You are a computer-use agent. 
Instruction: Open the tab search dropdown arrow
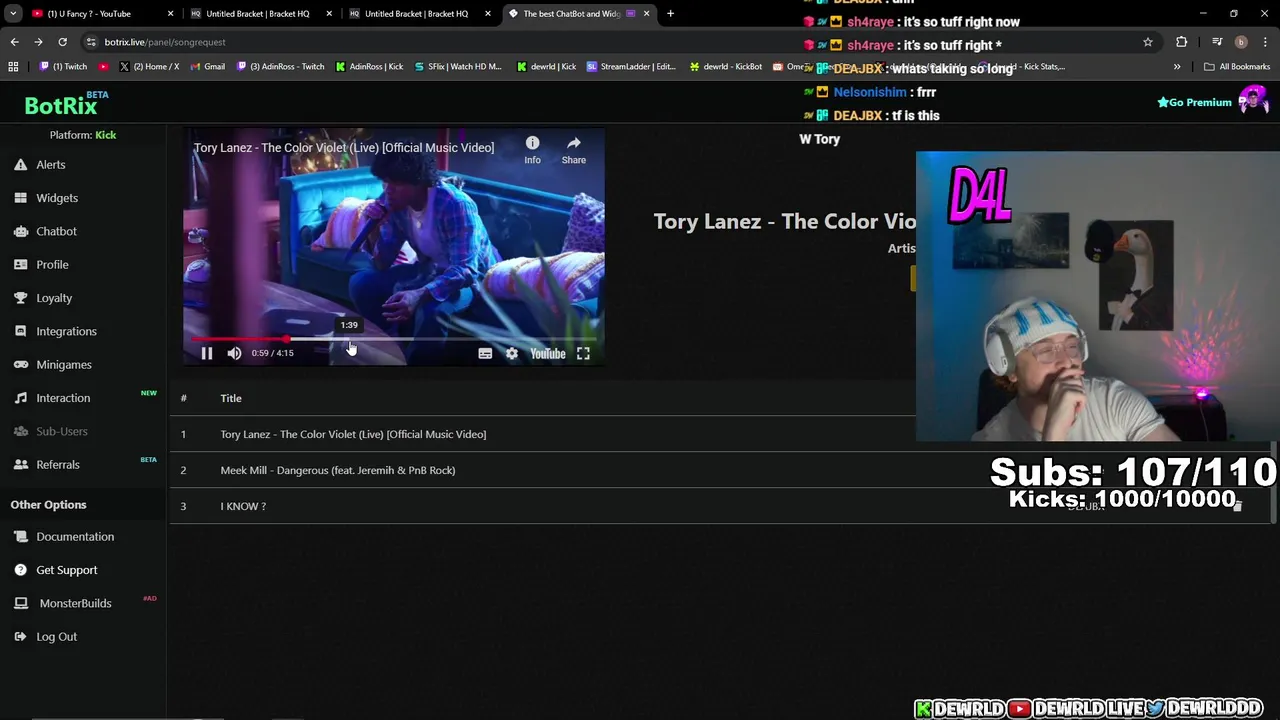tap(12, 14)
